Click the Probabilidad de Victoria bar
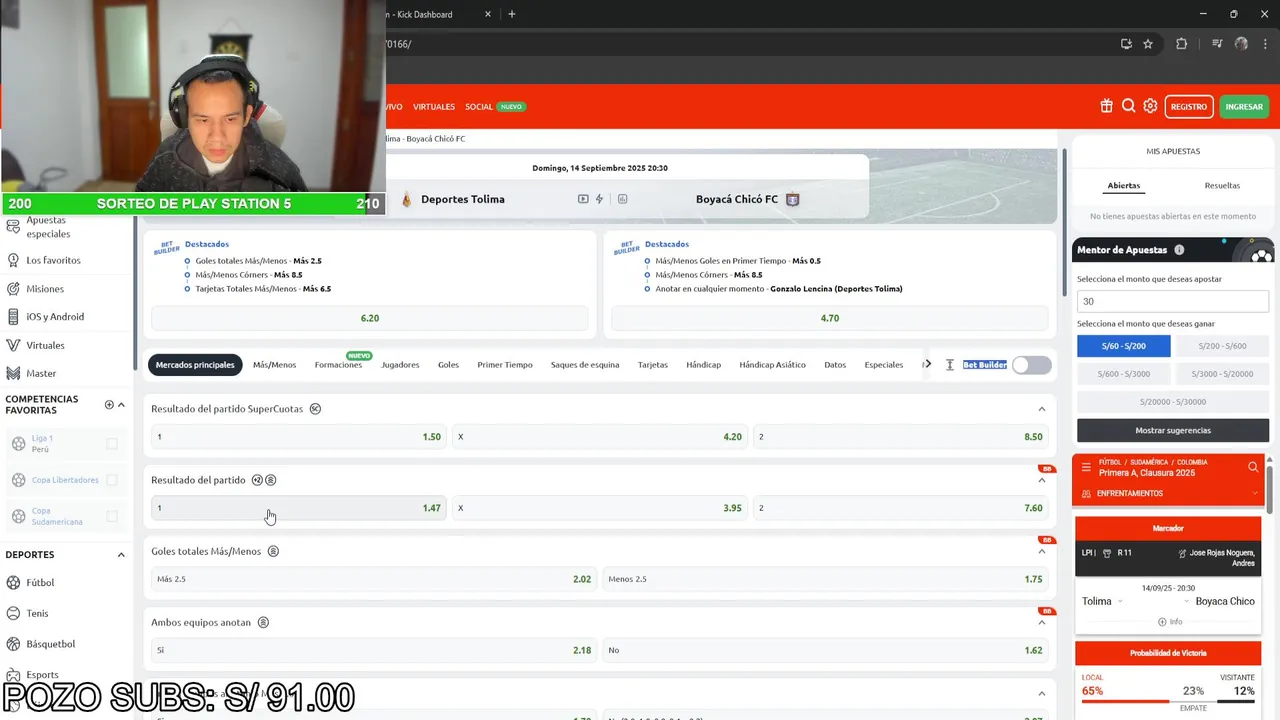Image resolution: width=1280 pixels, height=720 pixels. coord(1168,701)
